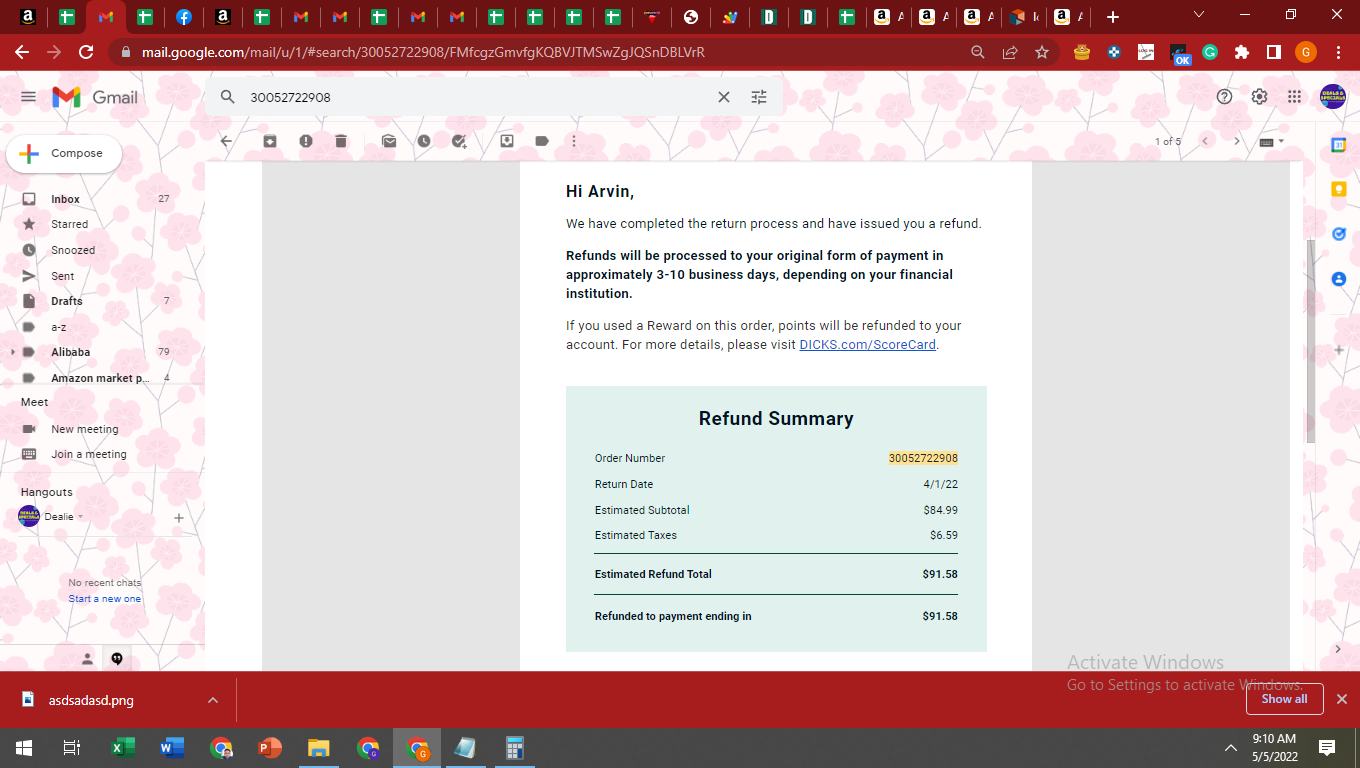Collapse the side panel chevron
The image size is (1360, 768).
coord(1339,649)
